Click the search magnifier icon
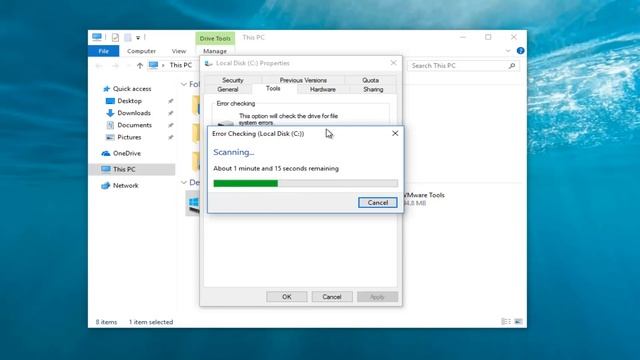 click(512, 66)
